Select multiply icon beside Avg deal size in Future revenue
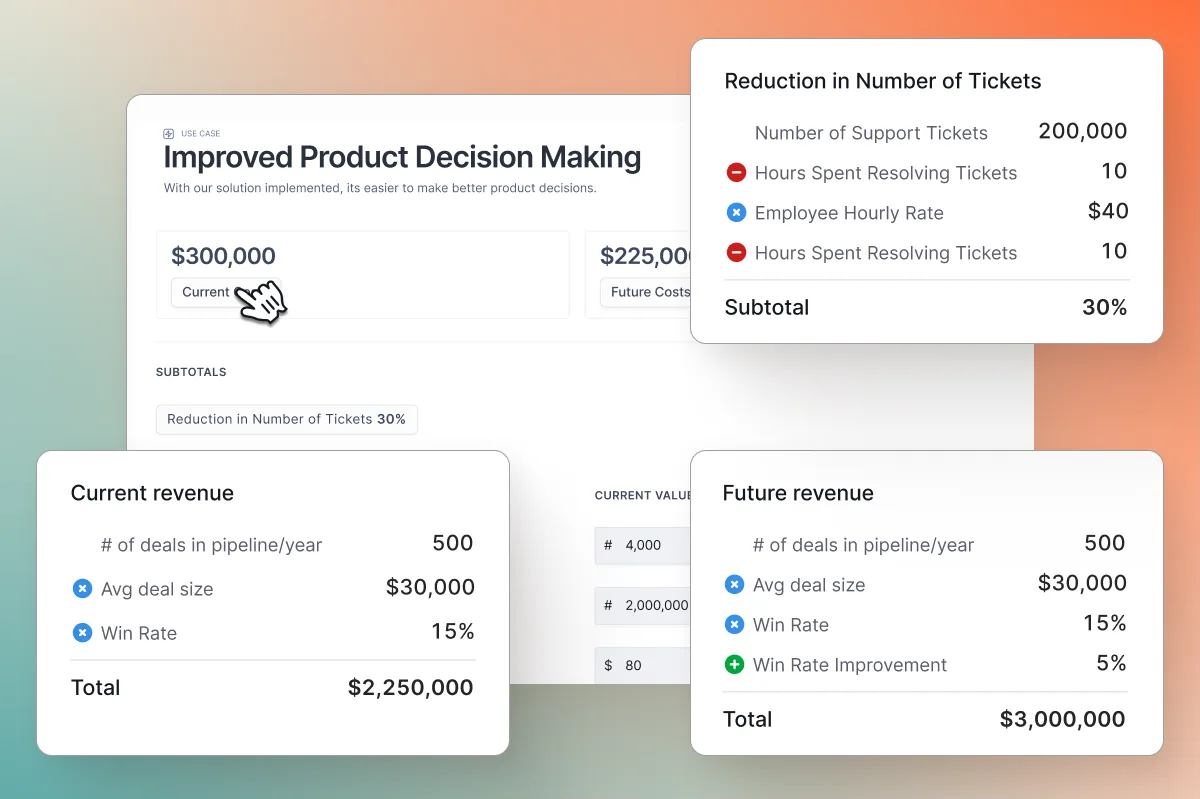The width and height of the screenshot is (1200, 799). [x=734, y=585]
